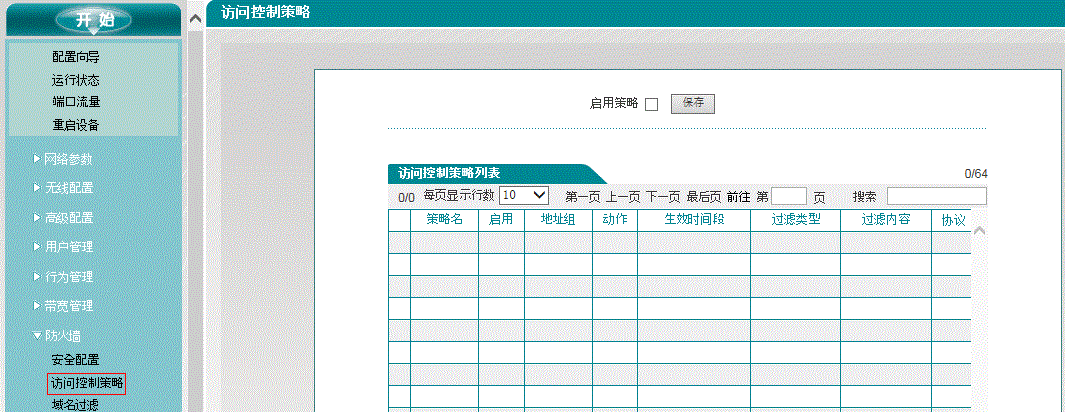The width and height of the screenshot is (1065, 412).
Task: Click the 开始 start logo button
Action: coord(94,20)
